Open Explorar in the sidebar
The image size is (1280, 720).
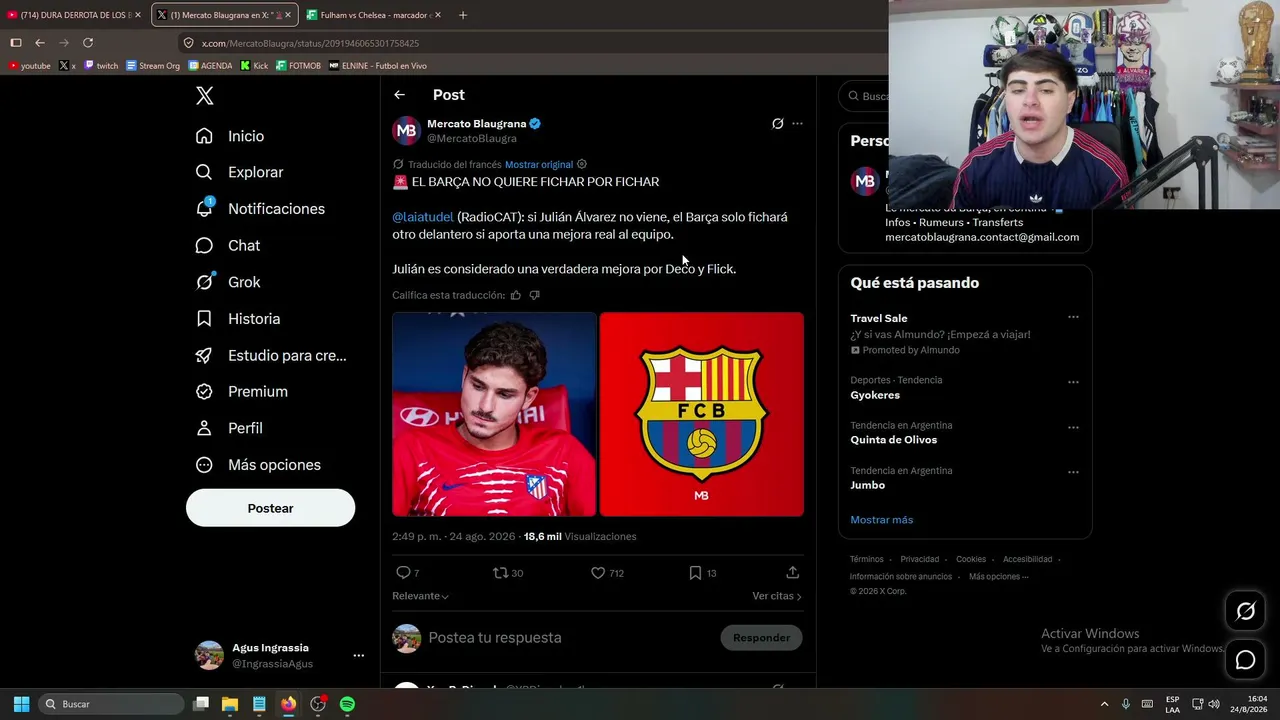click(240, 172)
